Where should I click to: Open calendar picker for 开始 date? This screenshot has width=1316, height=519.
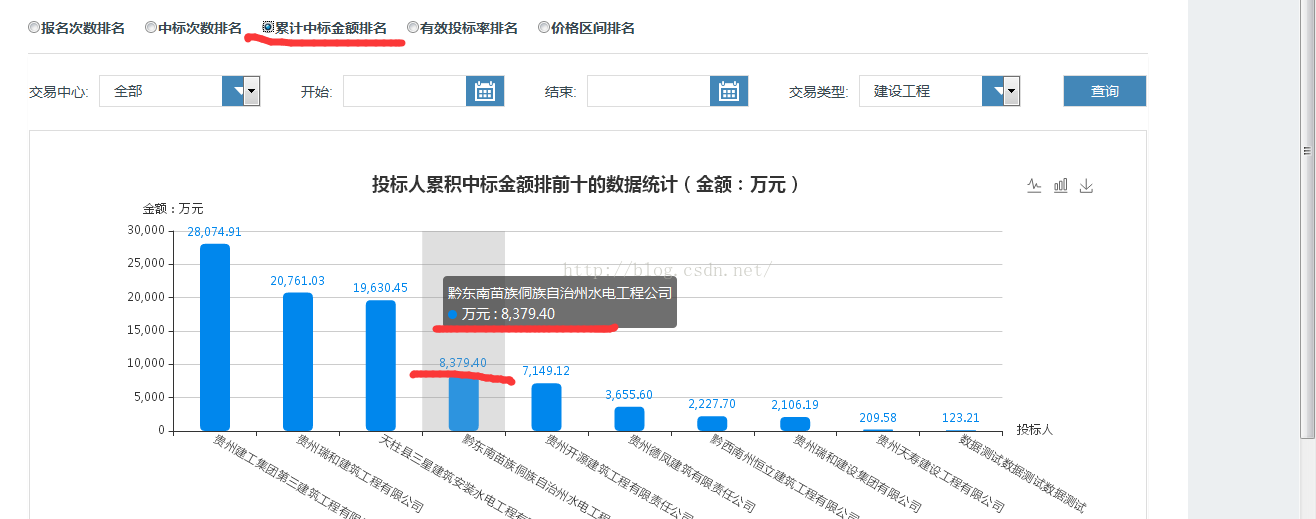coord(485,91)
